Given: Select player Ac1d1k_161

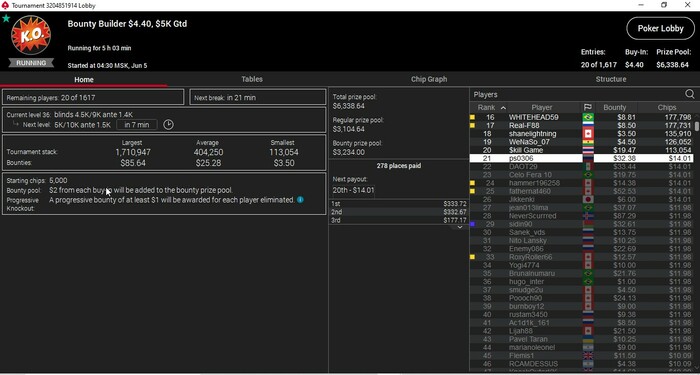Looking at the screenshot, I should [x=581, y=323].
